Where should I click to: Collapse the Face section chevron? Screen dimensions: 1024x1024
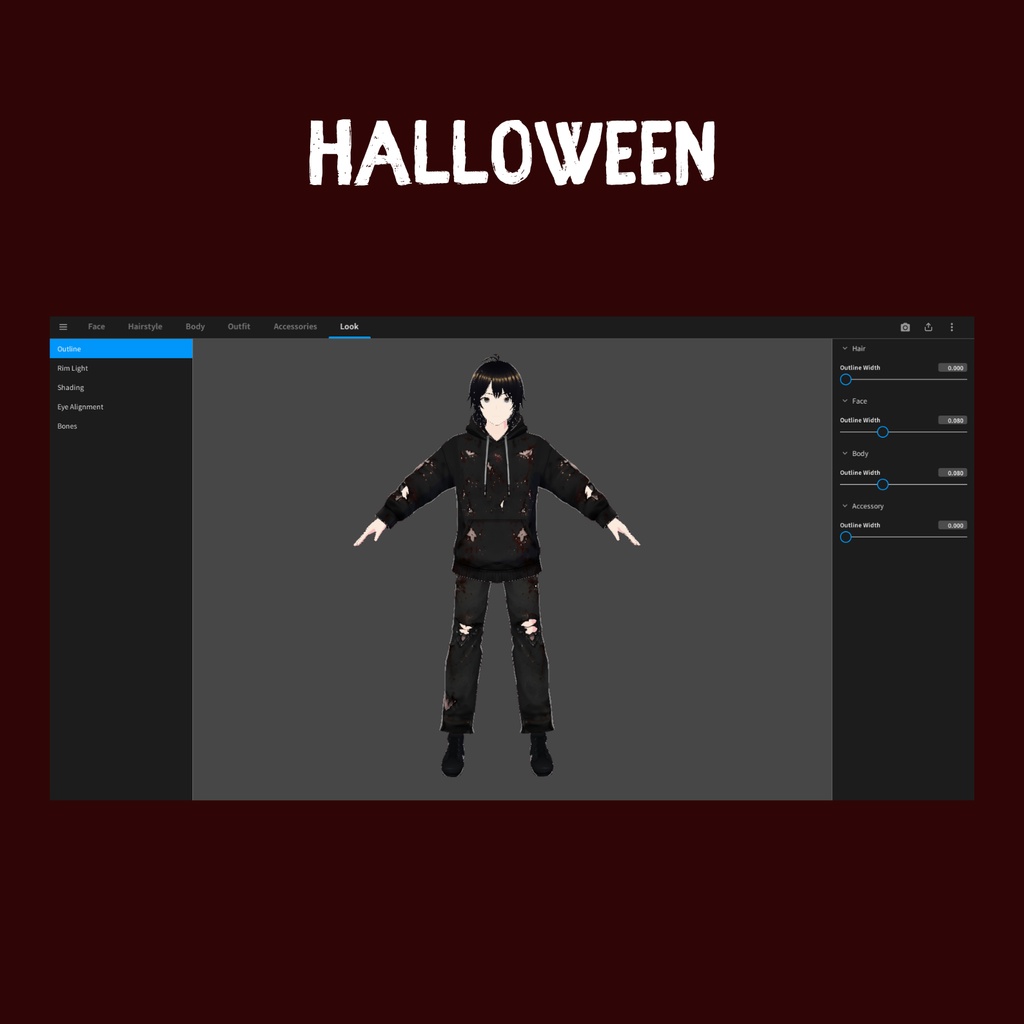point(844,401)
